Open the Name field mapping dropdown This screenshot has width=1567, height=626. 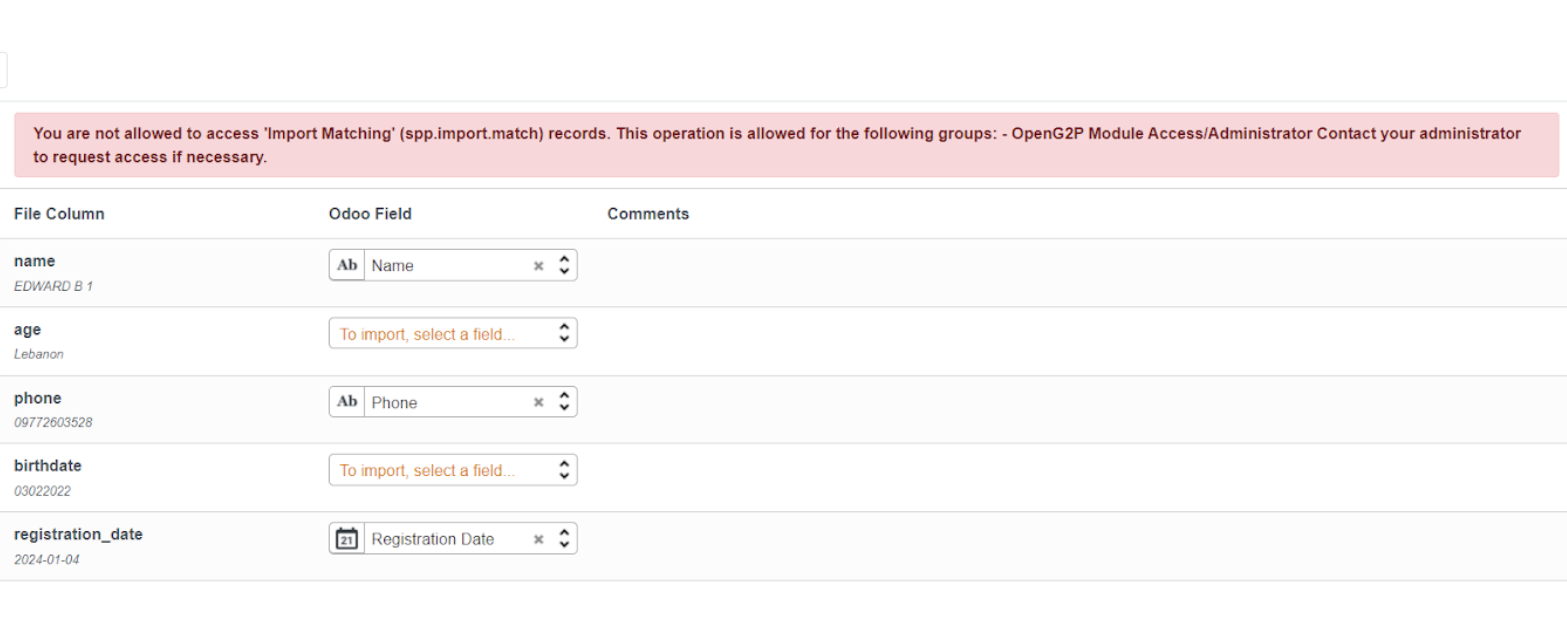tap(450, 265)
